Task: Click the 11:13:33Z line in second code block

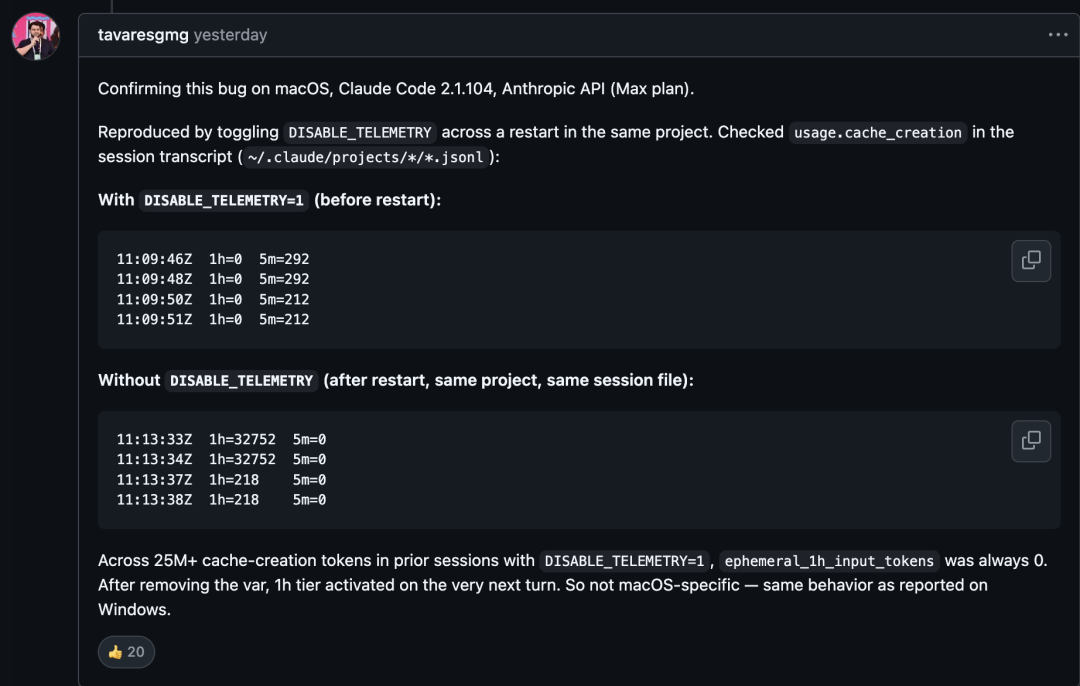Action: tap(221, 439)
